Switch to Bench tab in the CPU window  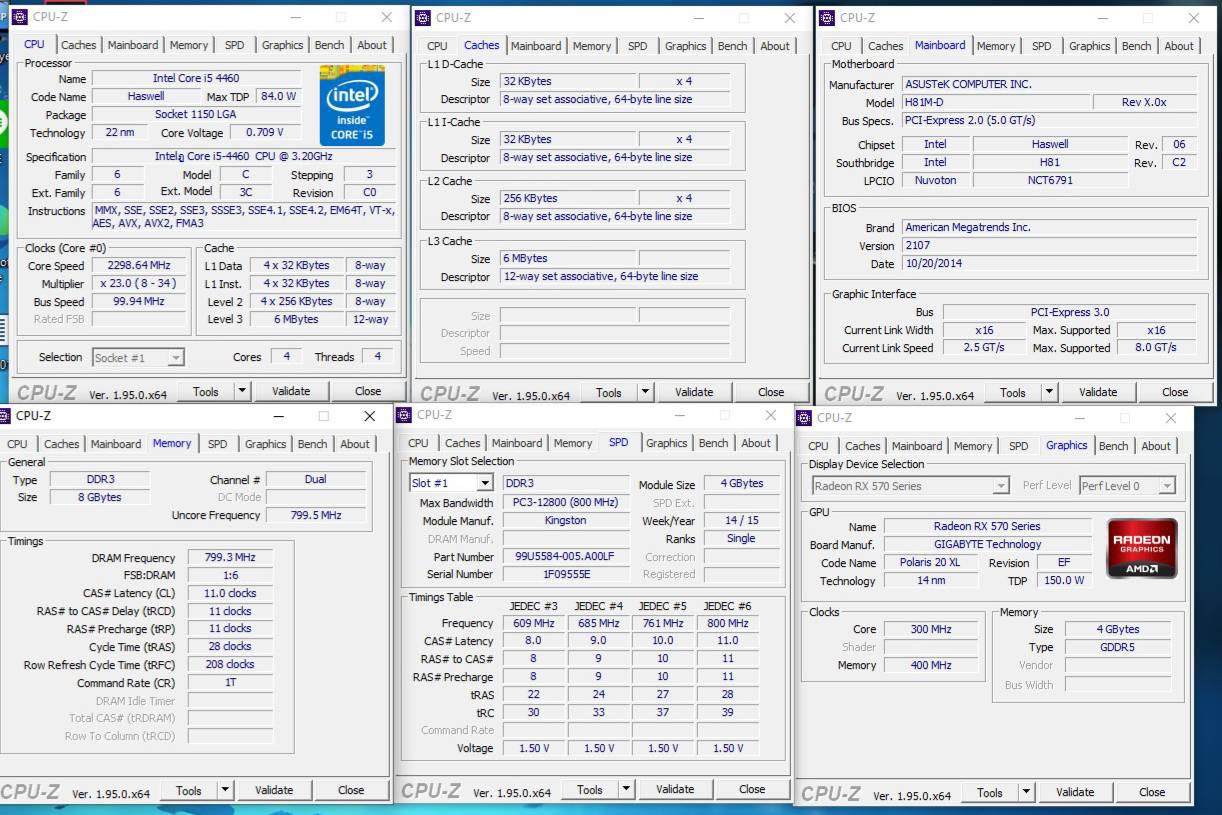pyautogui.click(x=329, y=45)
